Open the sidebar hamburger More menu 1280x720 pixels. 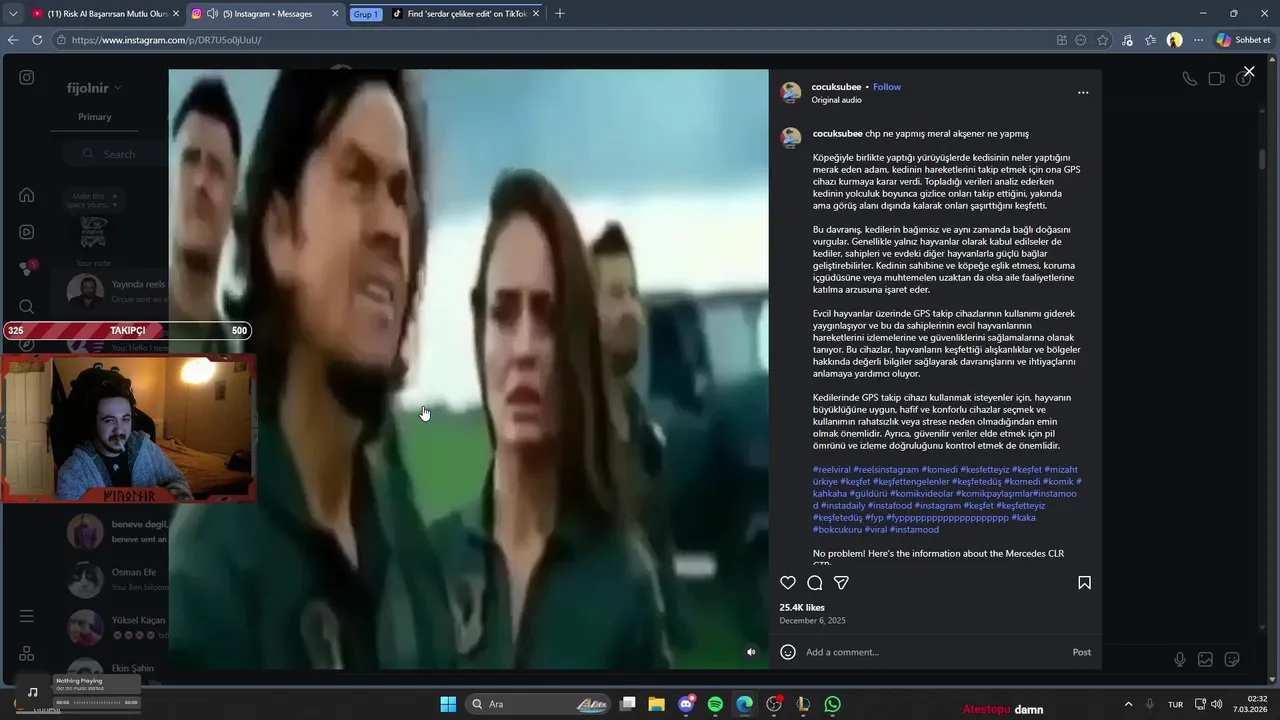coord(27,616)
